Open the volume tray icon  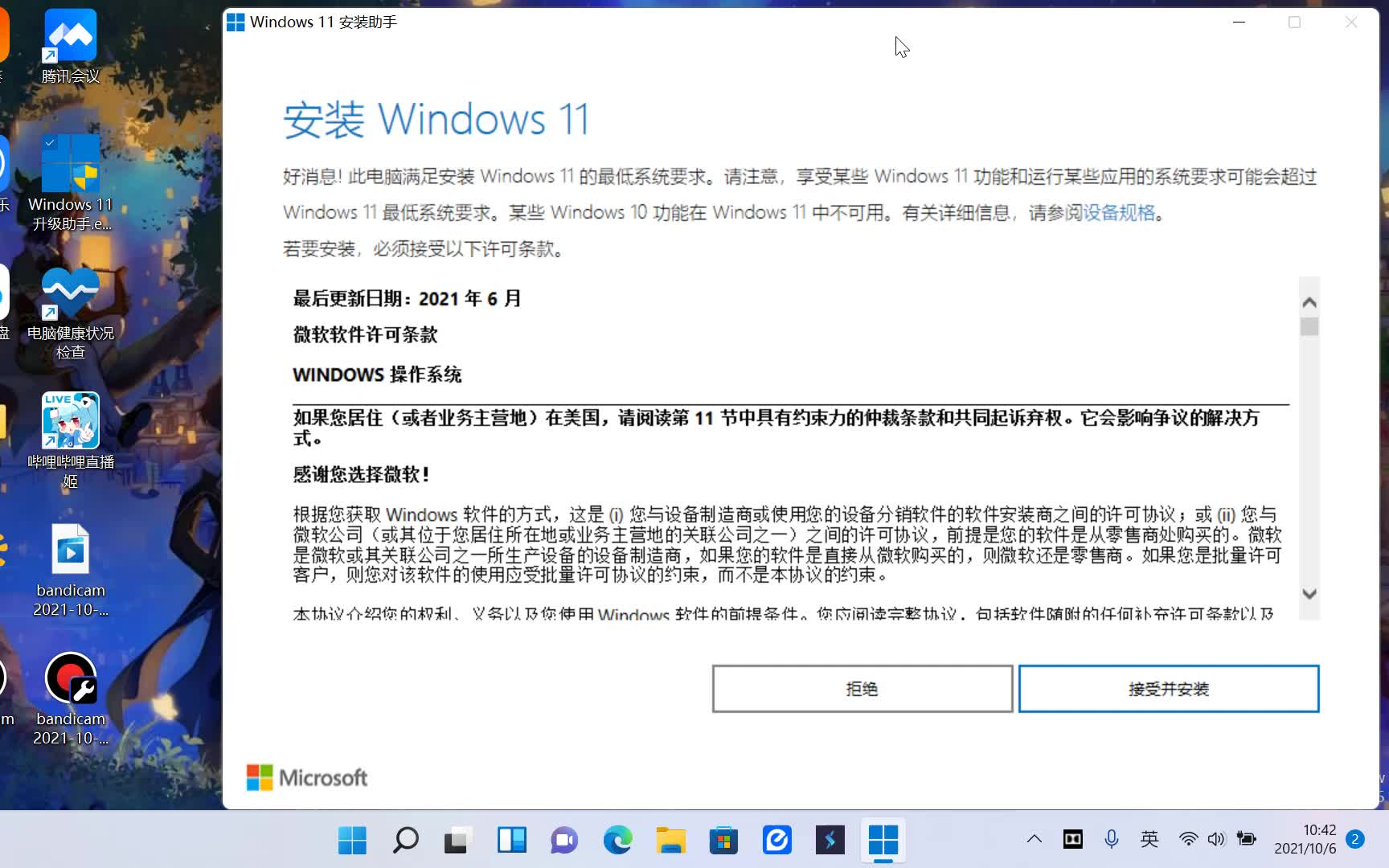[x=1216, y=839]
